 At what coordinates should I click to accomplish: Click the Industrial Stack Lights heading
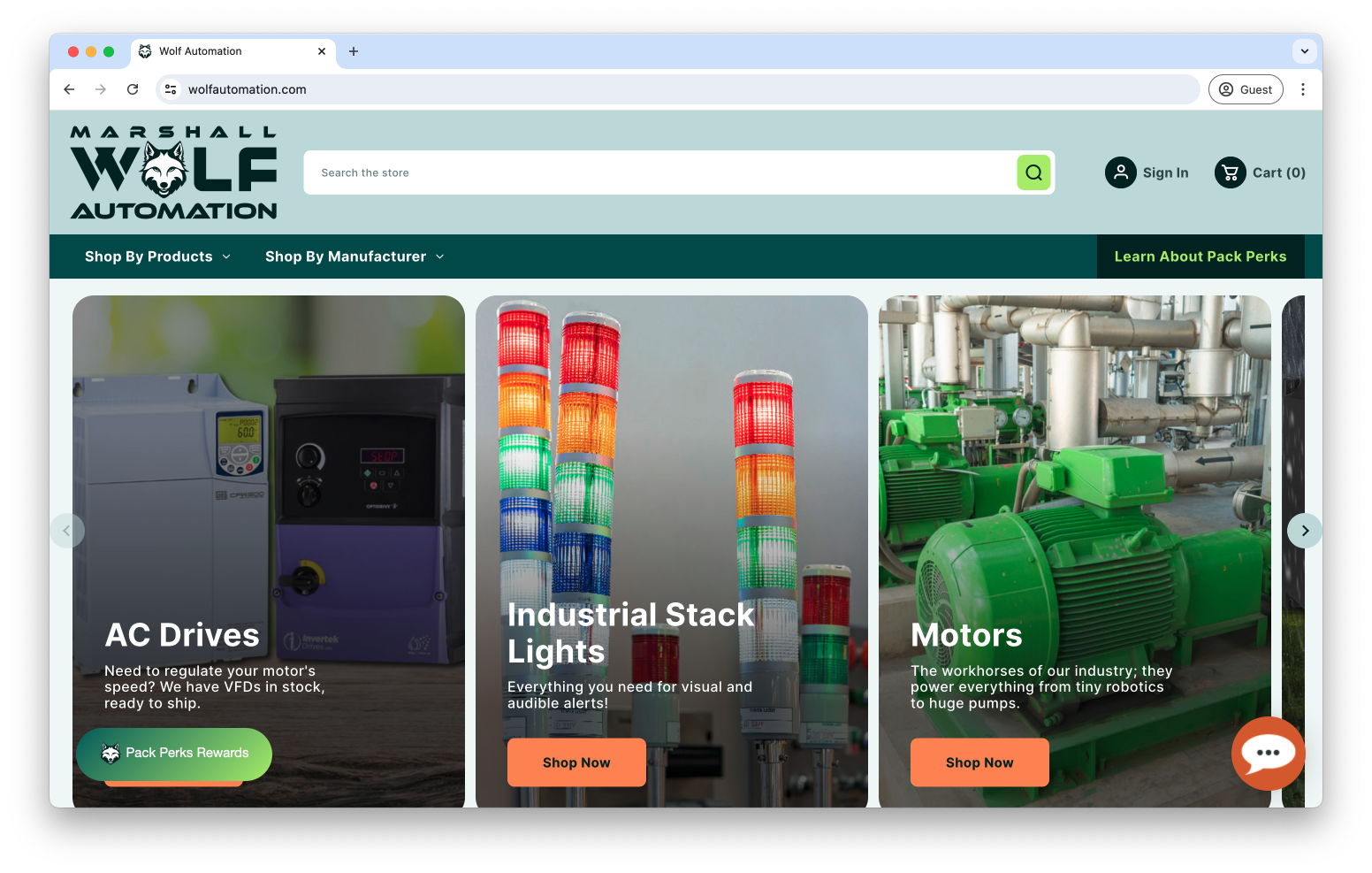pyautogui.click(x=631, y=632)
